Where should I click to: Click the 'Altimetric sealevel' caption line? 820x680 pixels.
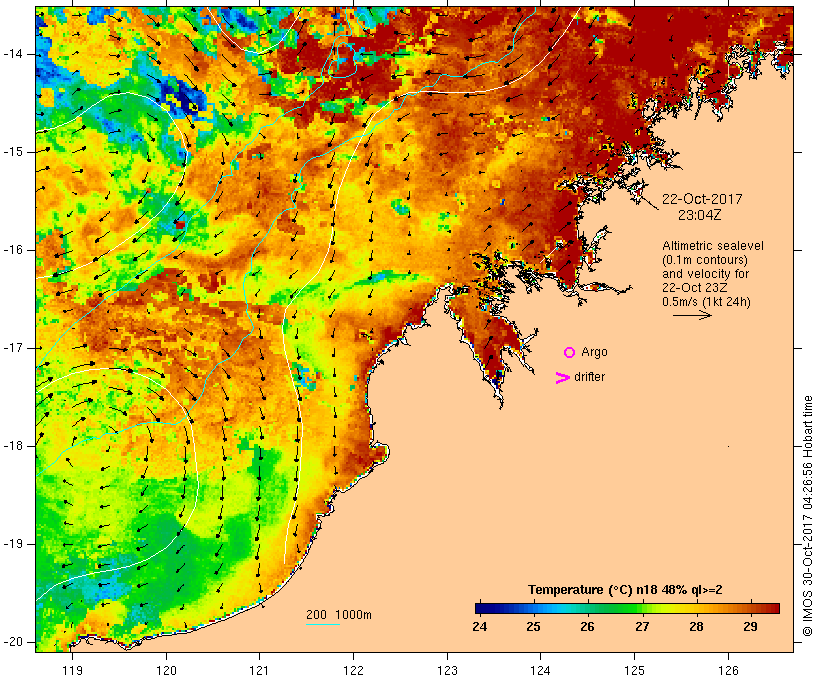tap(713, 246)
